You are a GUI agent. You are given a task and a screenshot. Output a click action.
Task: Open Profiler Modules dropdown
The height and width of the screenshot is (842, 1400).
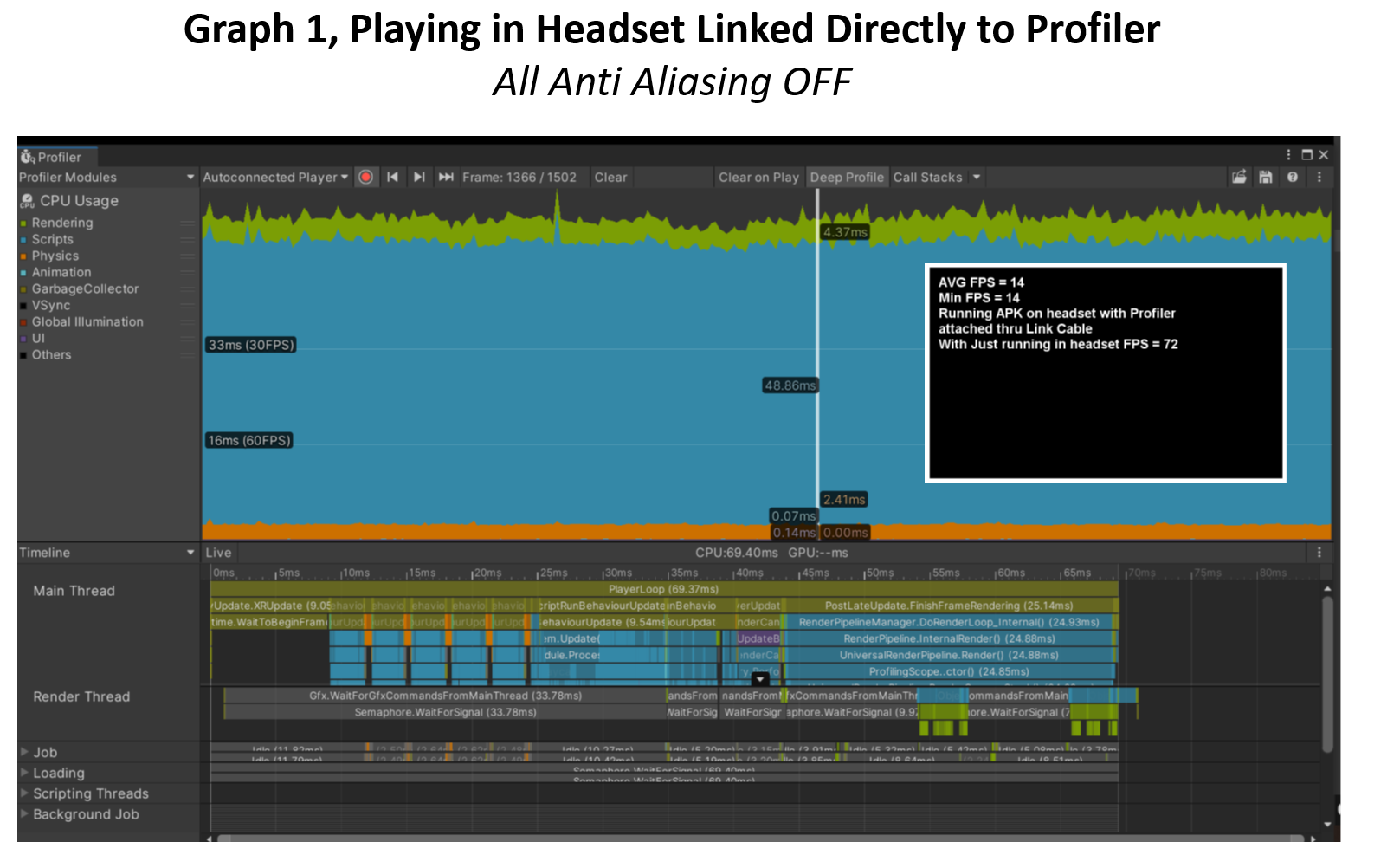(x=107, y=177)
